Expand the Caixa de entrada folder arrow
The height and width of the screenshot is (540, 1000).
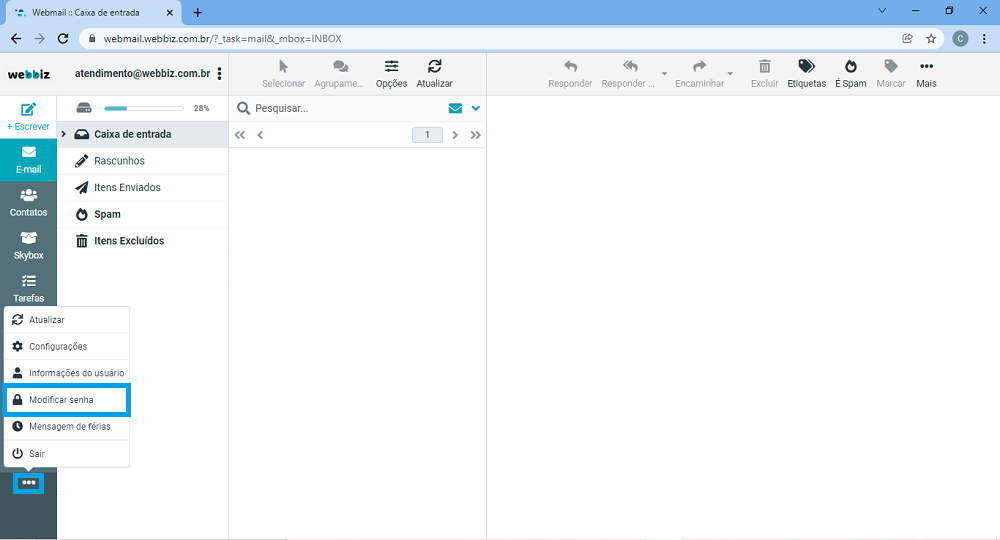(64, 134)
